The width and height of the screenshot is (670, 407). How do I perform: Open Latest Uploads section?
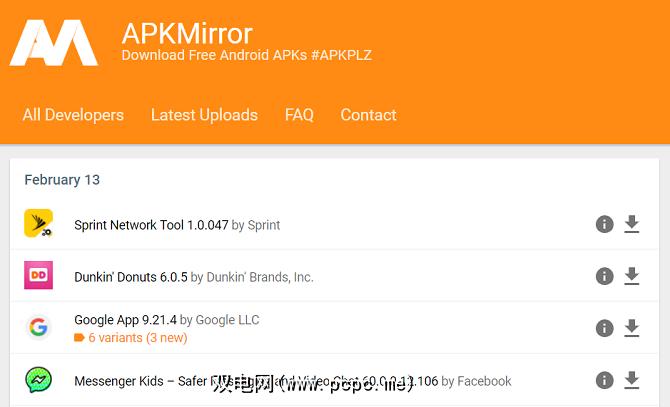point(204,115)
